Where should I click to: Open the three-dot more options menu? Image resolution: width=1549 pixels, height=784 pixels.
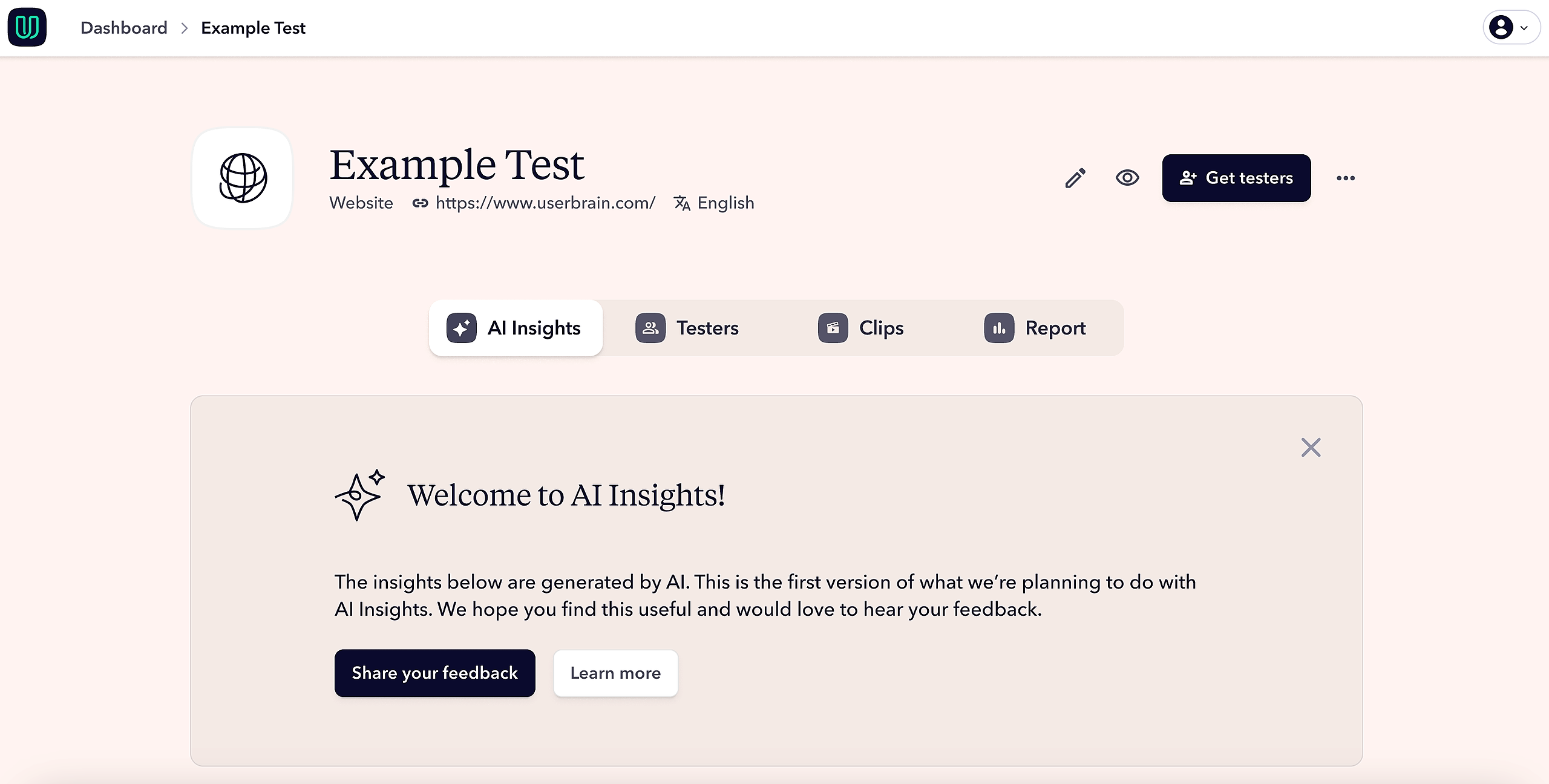point(1346,178)
